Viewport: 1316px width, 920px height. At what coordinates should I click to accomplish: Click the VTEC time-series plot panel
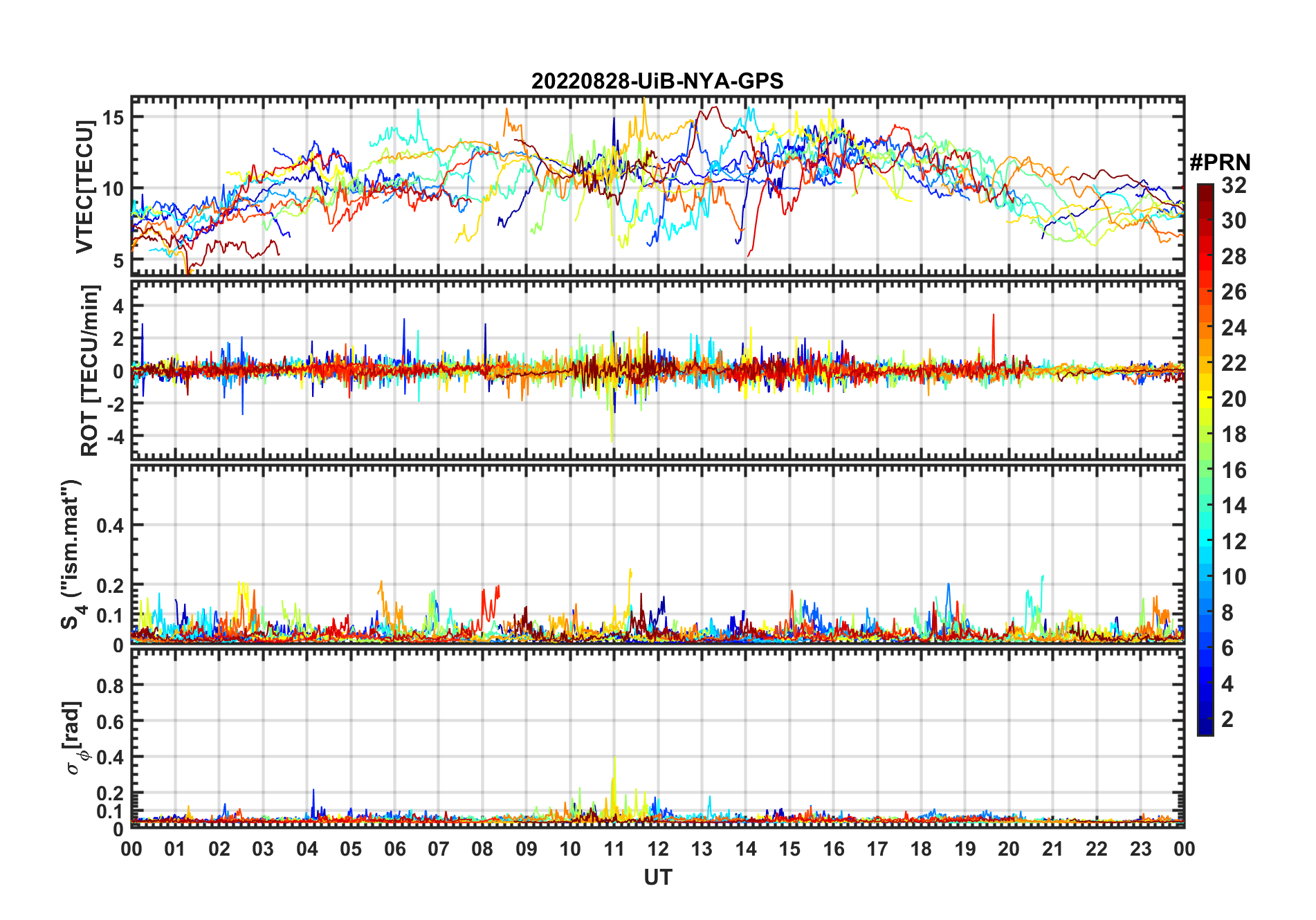coord(657,186)
